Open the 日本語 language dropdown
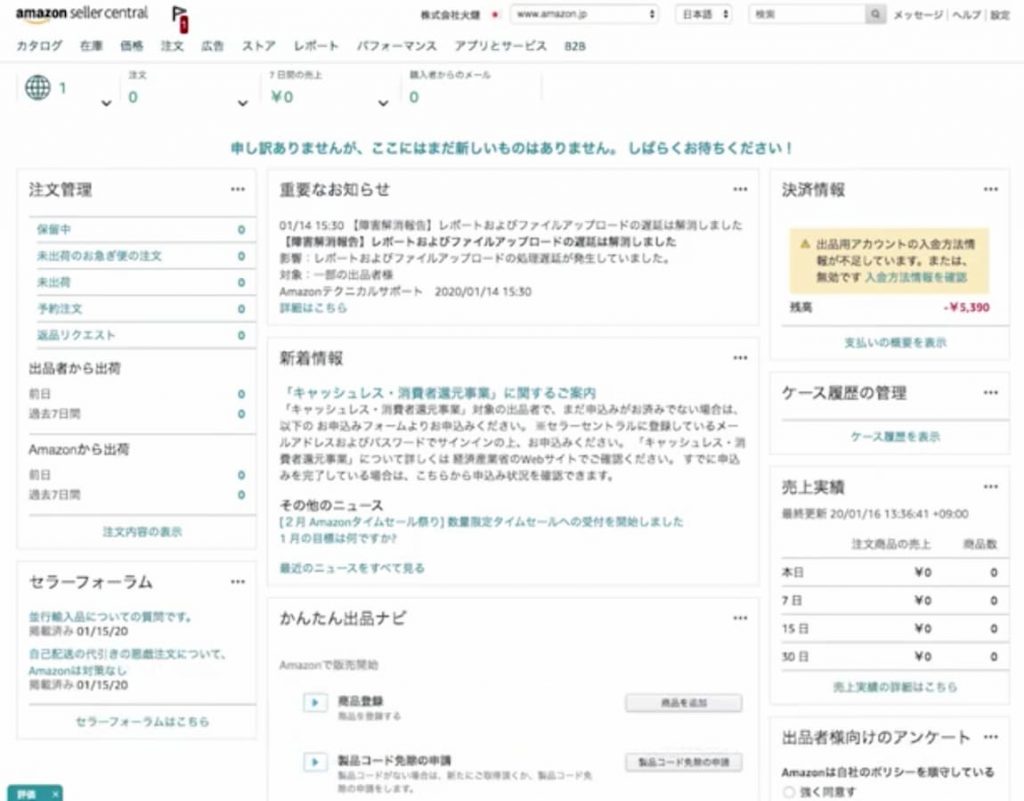 coord(703,14)
